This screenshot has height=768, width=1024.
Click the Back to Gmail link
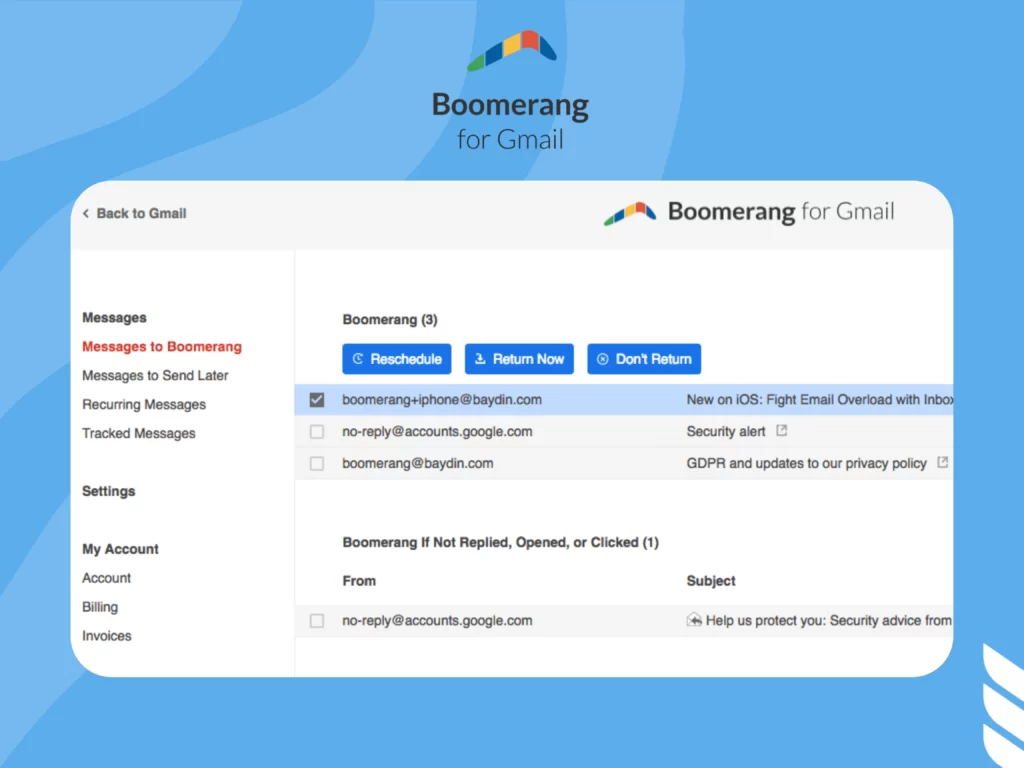(x=141, y=213)
